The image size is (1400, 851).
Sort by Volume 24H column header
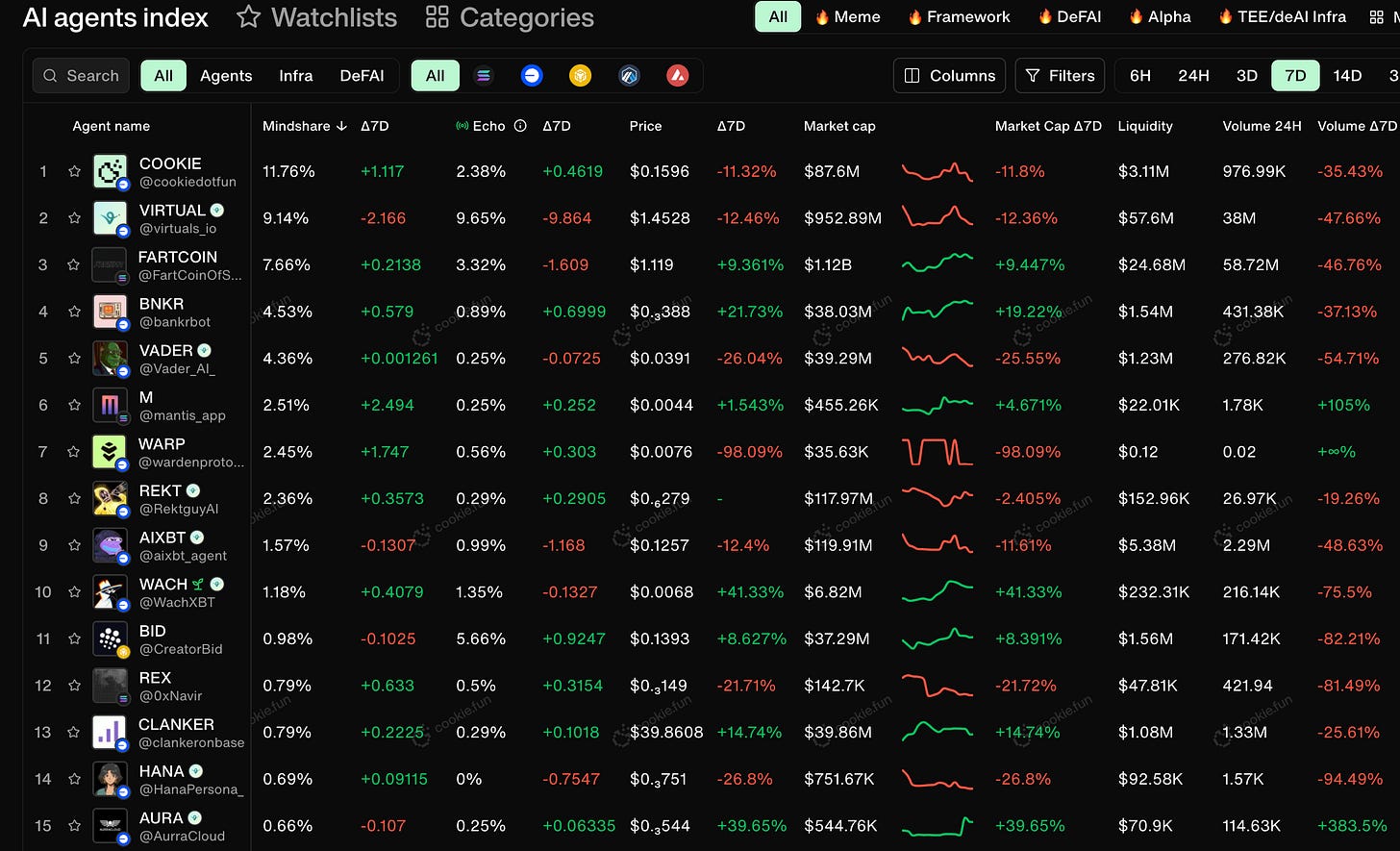coord(1262,126)
